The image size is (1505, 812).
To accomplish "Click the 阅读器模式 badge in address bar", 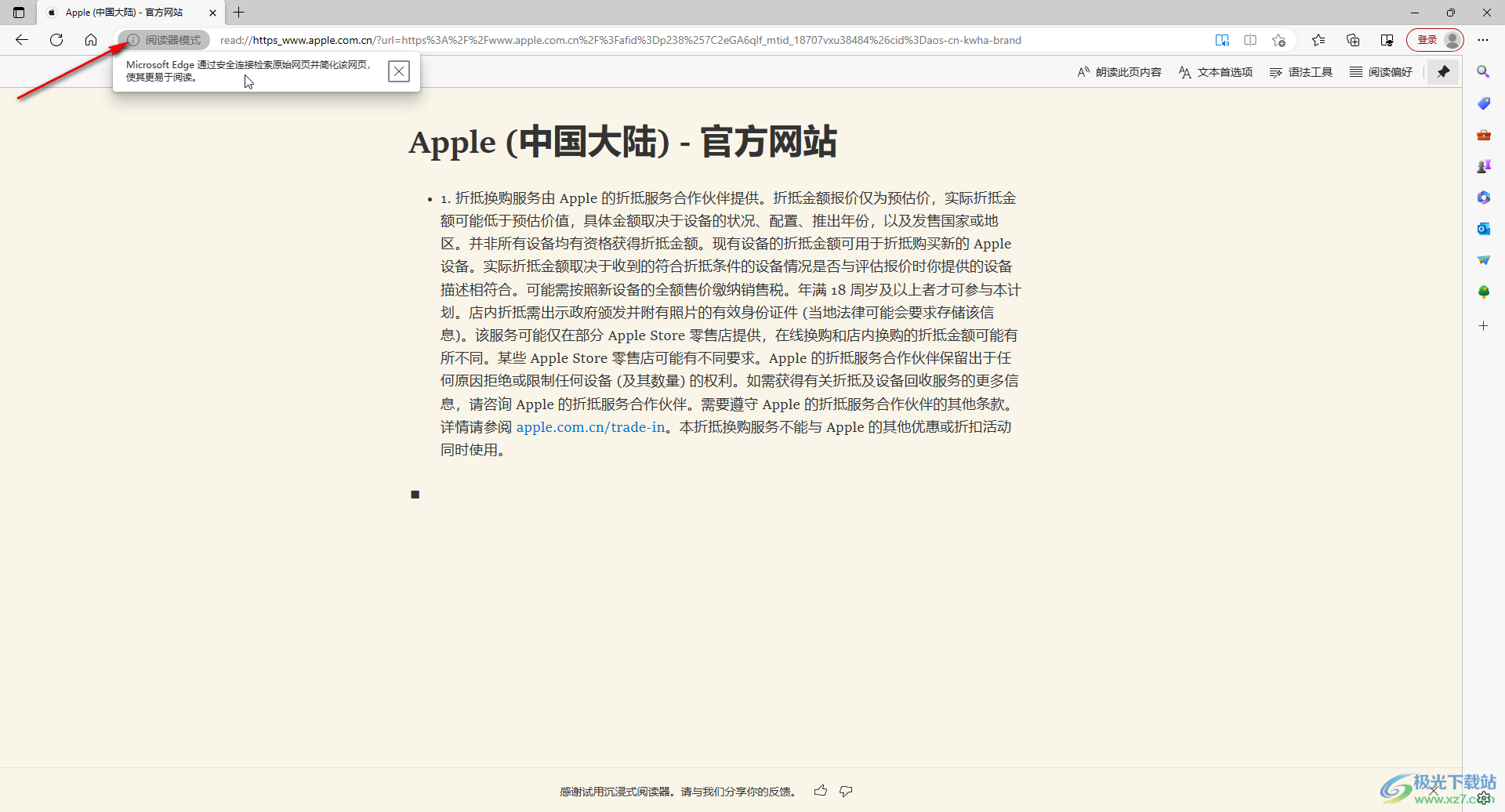I will point(165,40).
